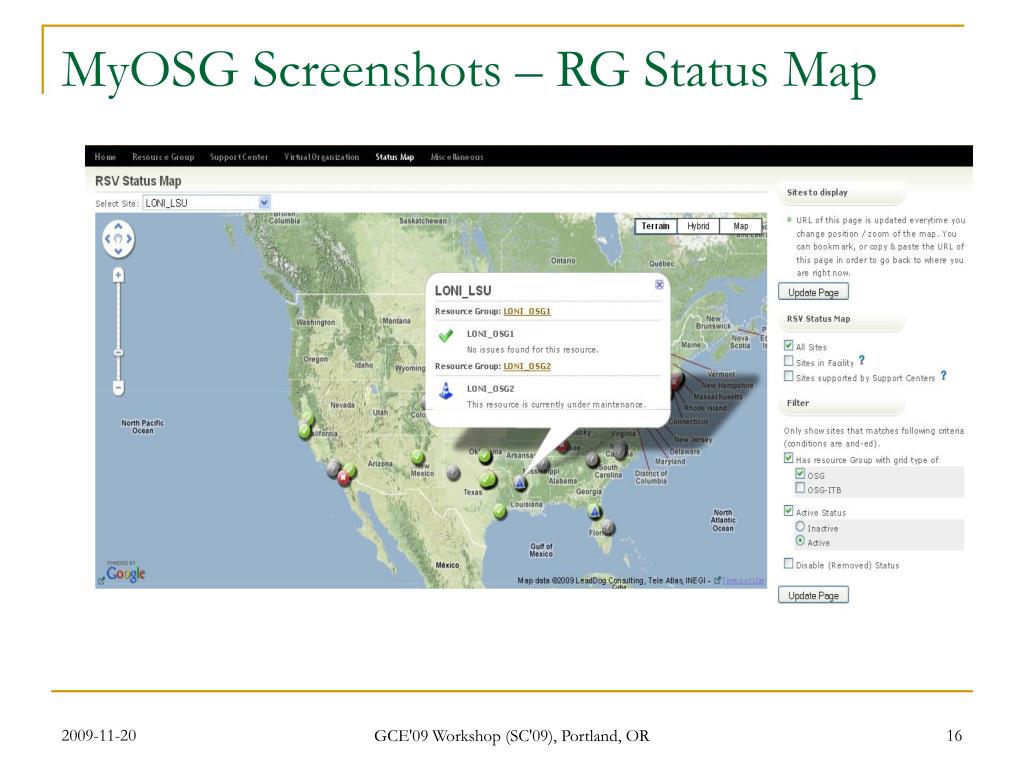Toggle the All Sites checkbox

click(x=788, y=345)
